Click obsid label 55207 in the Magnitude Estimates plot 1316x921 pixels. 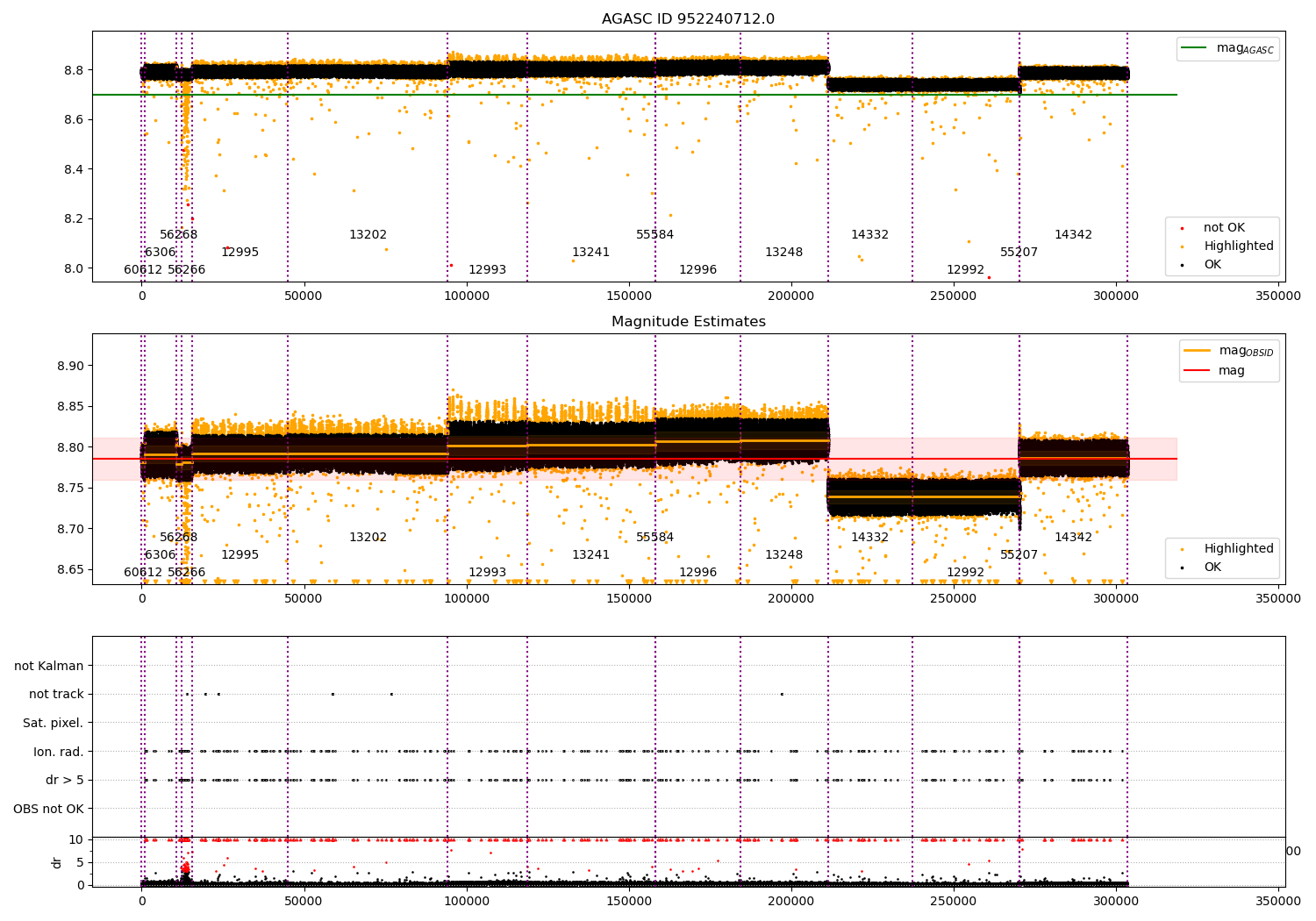pos(1019,555)
